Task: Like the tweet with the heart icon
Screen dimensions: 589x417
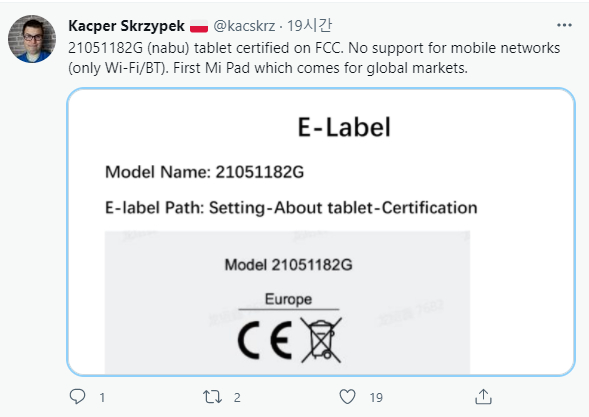Action: [x=347, y=397]
